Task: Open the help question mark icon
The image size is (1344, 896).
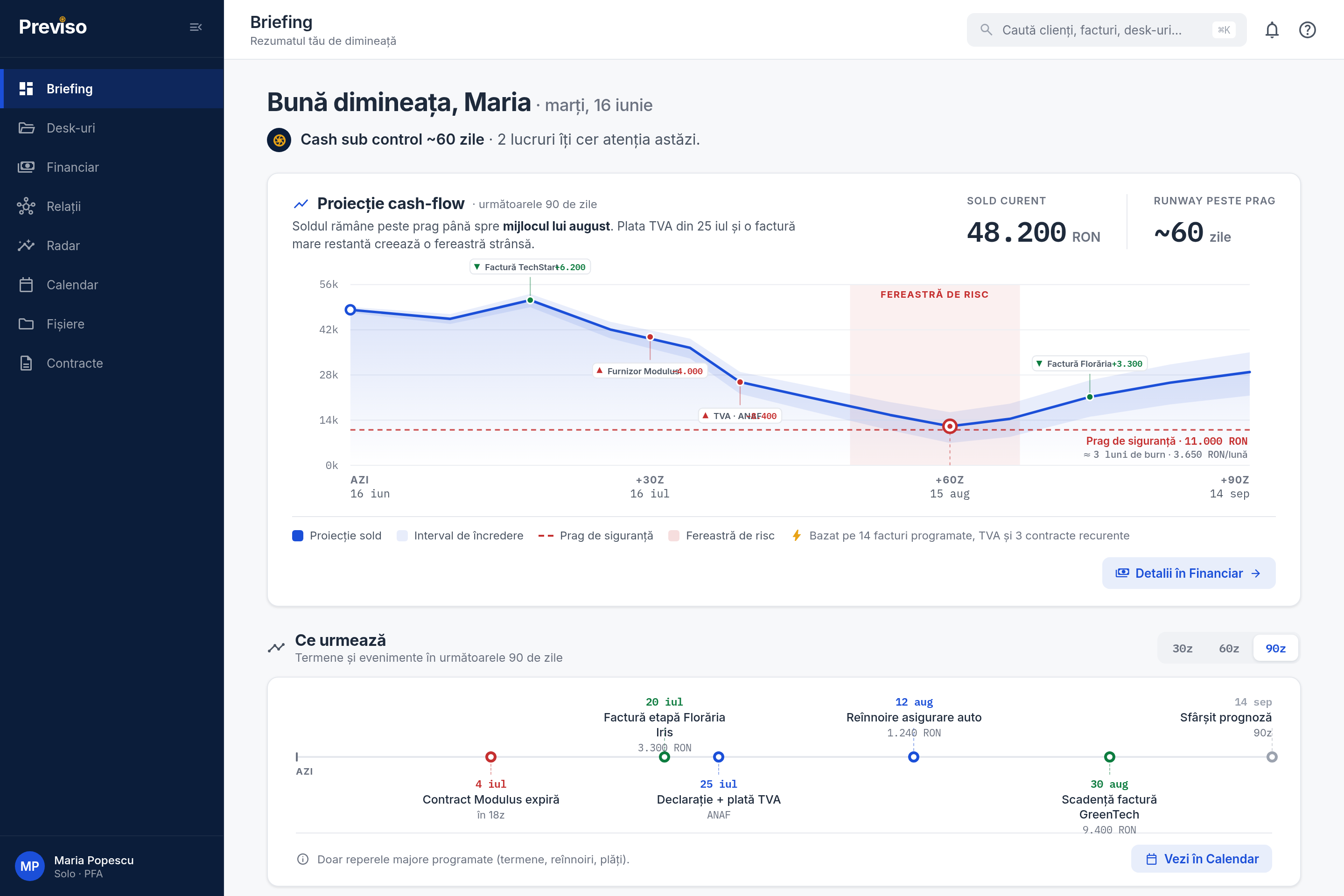Action: [x=1308, y=30]
